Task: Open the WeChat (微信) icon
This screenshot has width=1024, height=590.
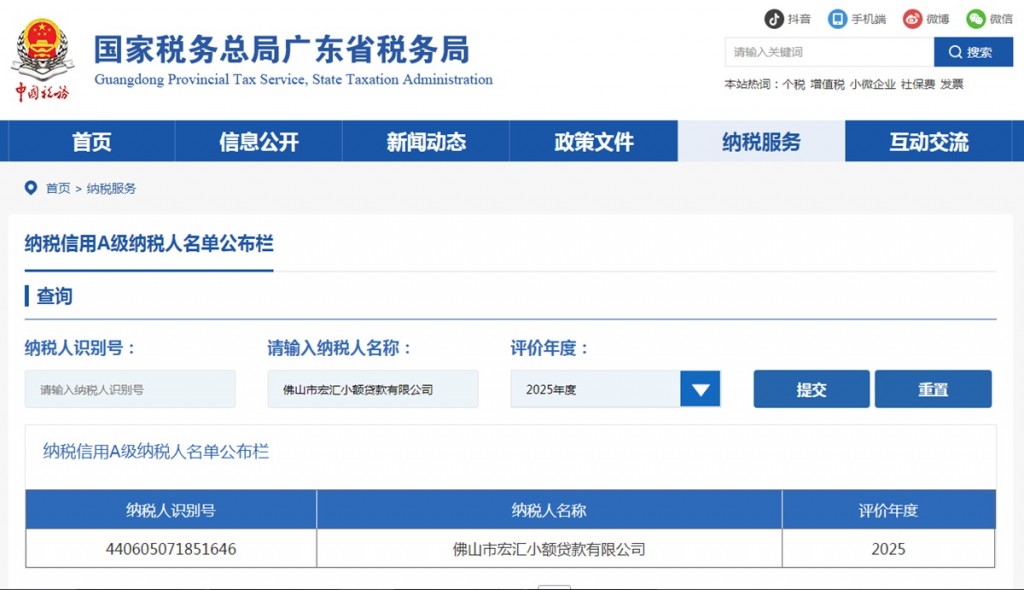Action: (976, 19)
